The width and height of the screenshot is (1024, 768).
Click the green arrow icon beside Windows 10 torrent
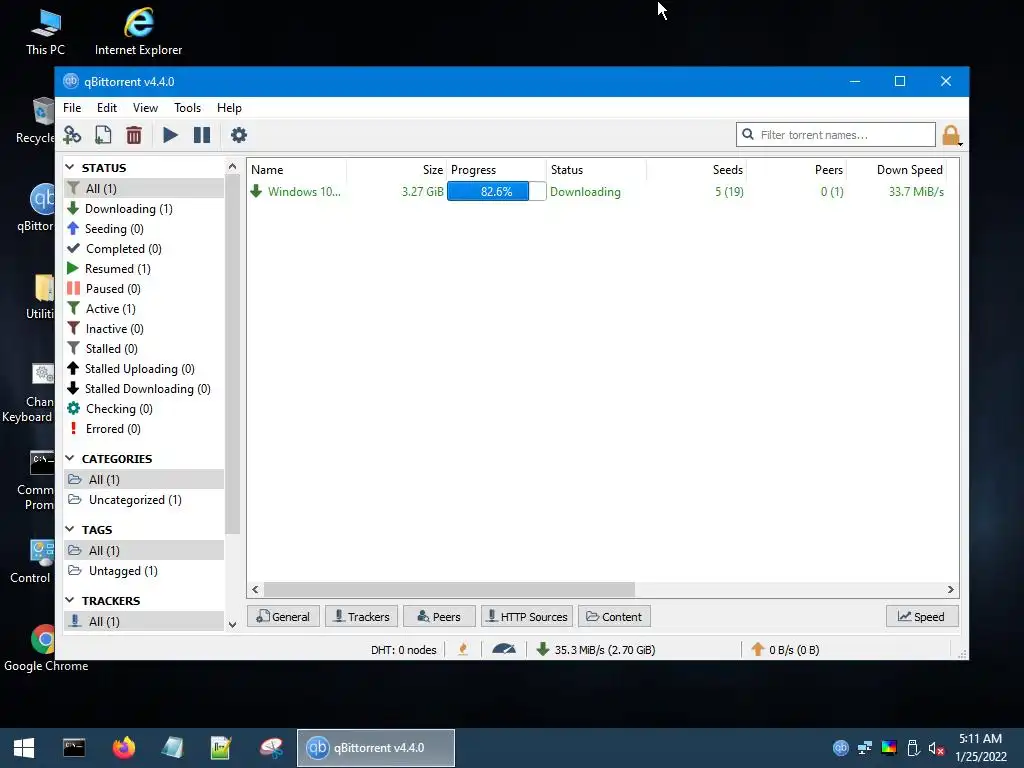[x=257, y=191]
